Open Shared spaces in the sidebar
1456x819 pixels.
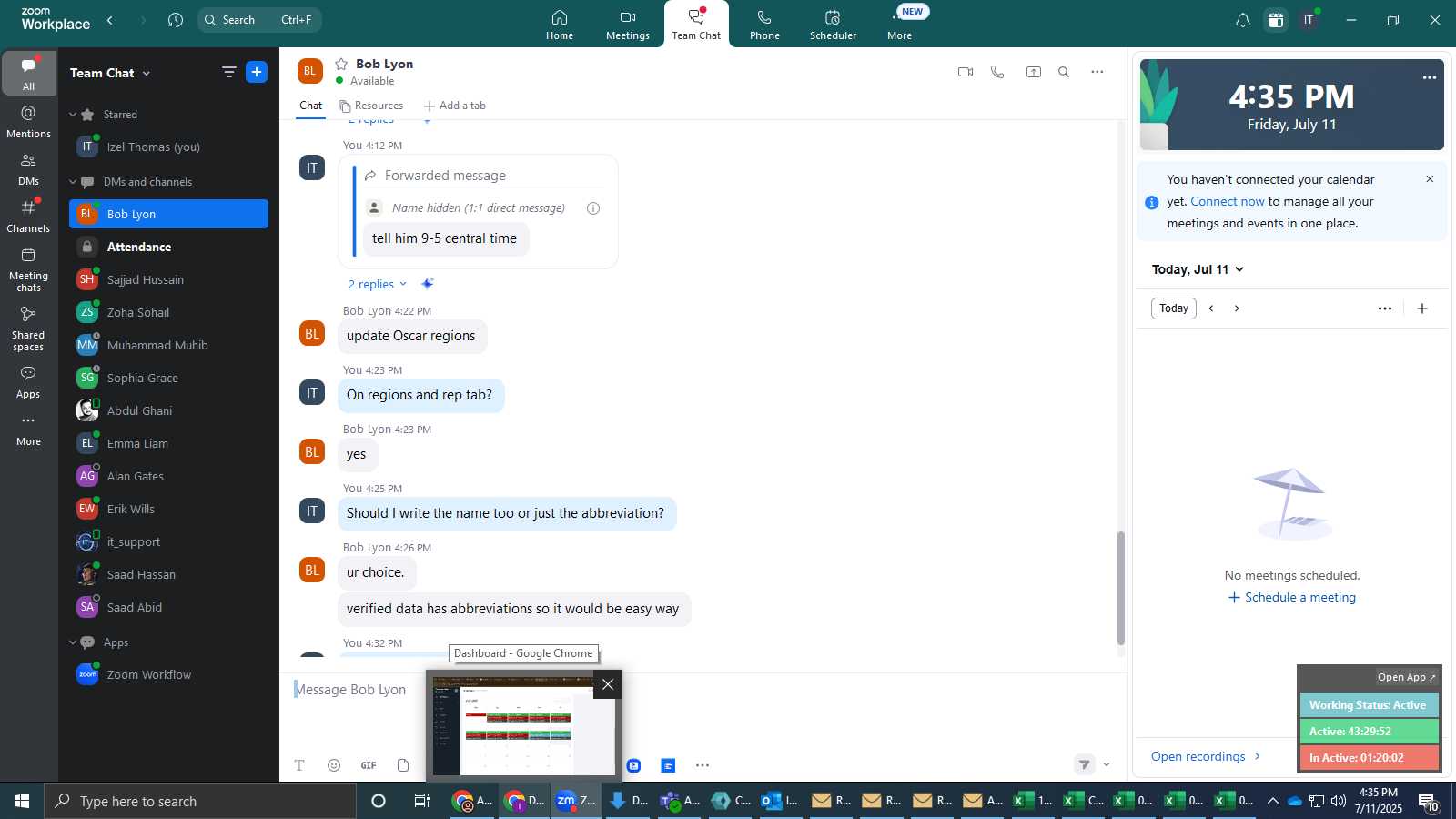tap(28, 329)
